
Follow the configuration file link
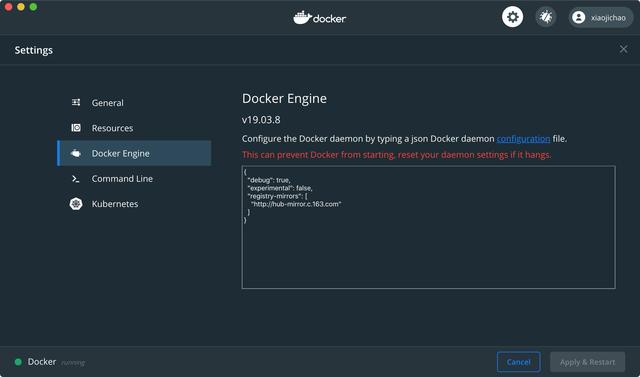coord(523,139)
